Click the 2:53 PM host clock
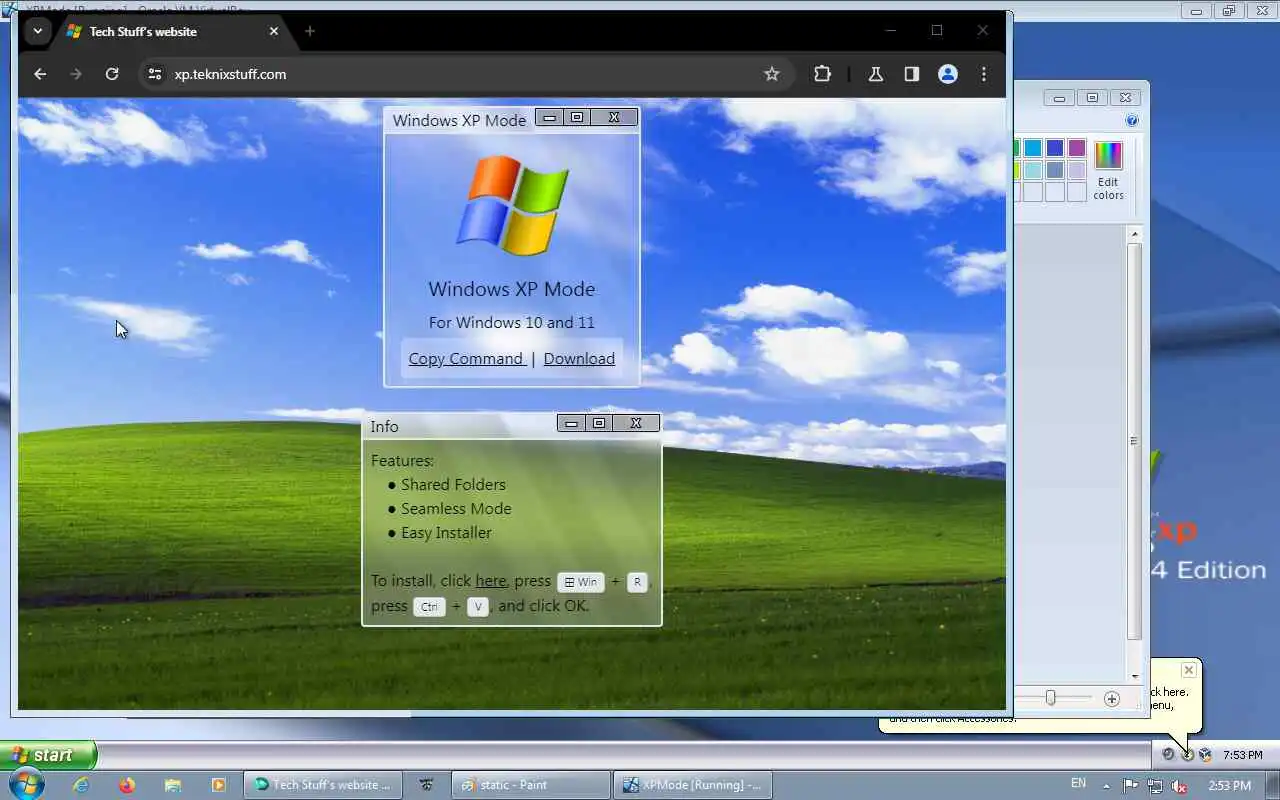The height and width of the screenshot is (800, 1280). (x=1229, y=785)
